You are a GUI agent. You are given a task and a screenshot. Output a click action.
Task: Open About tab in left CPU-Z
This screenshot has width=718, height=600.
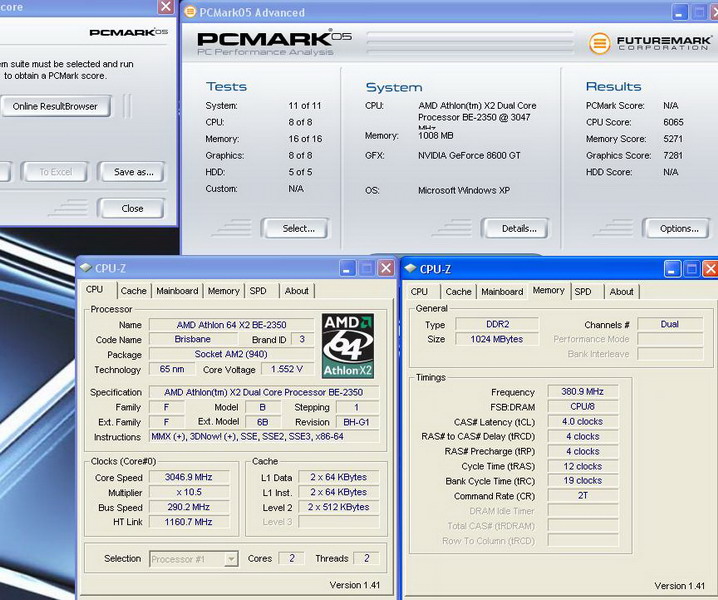click(x=297, y=291)
